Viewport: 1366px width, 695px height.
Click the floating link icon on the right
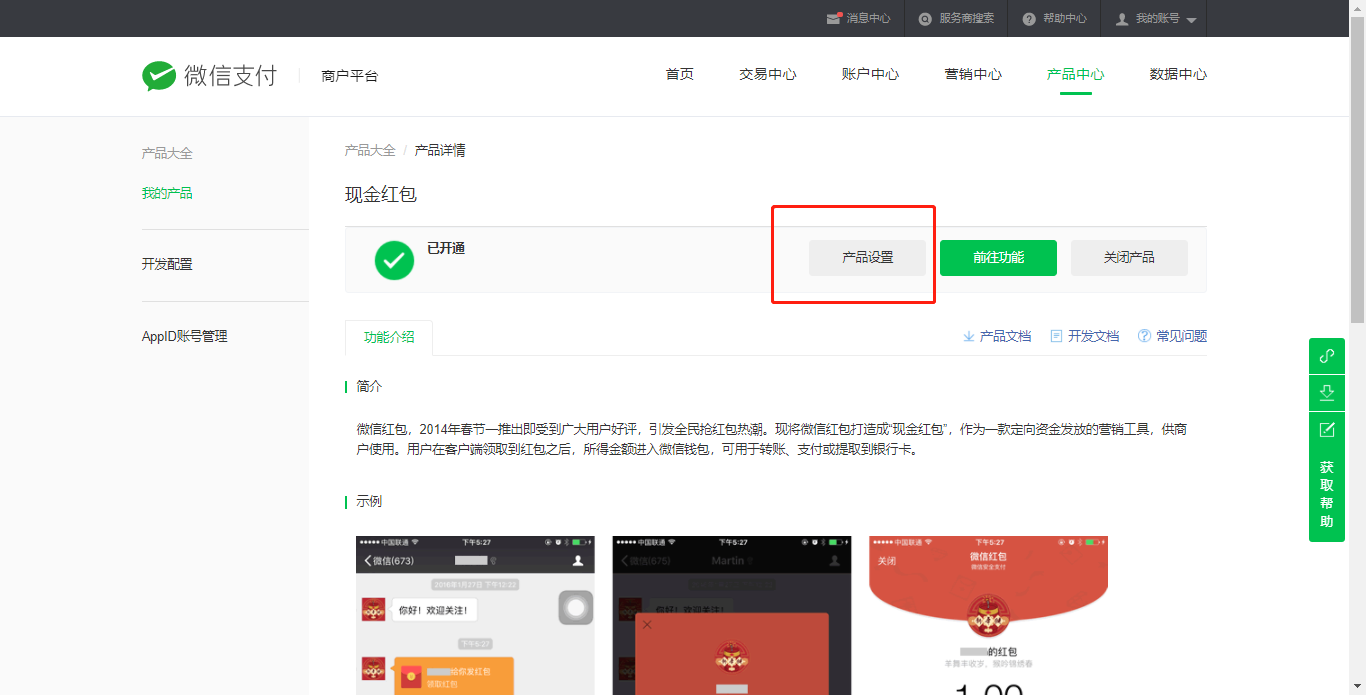tap(1327, 356)
